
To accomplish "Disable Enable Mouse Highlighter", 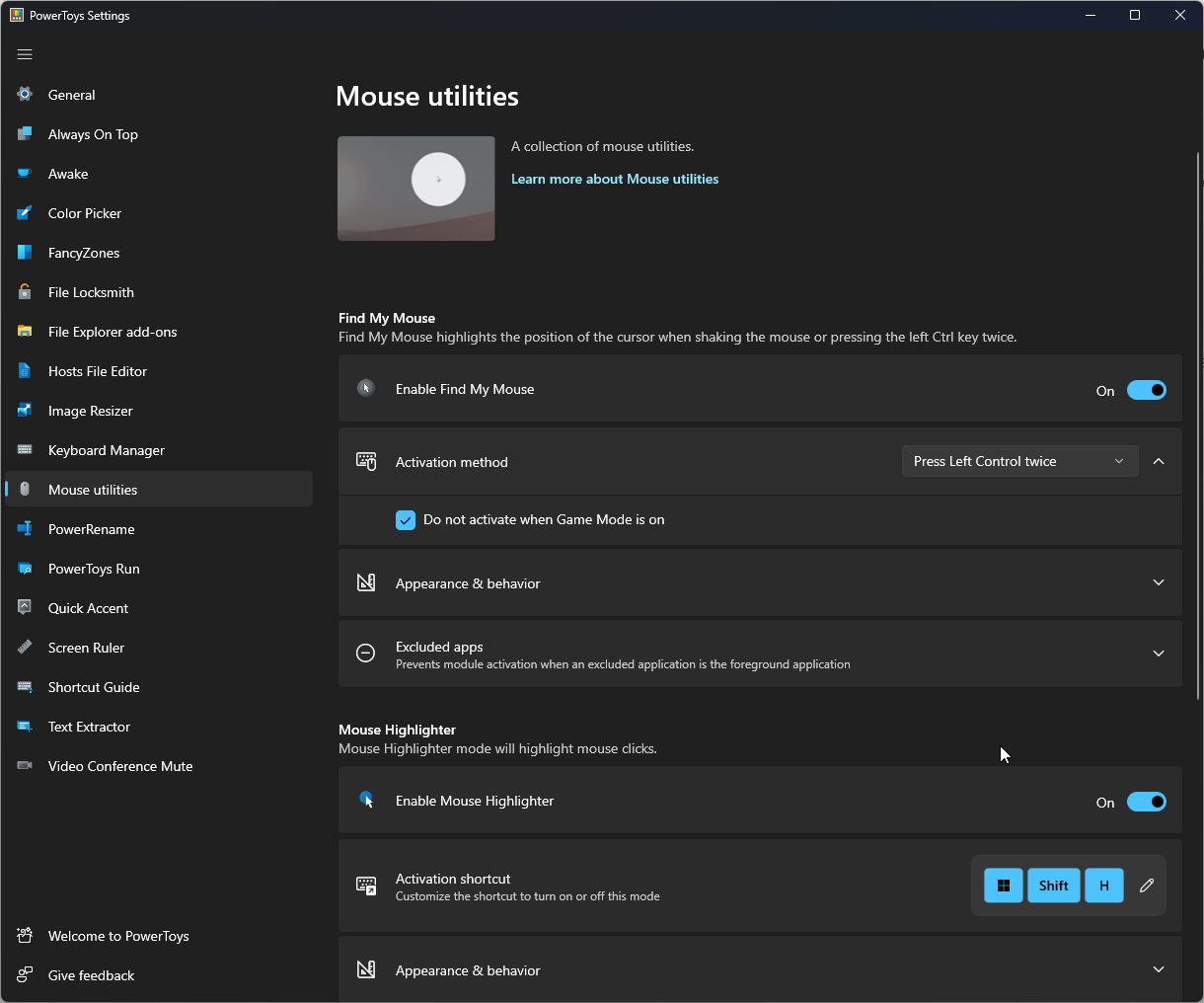I will [x=1146, y=802].
